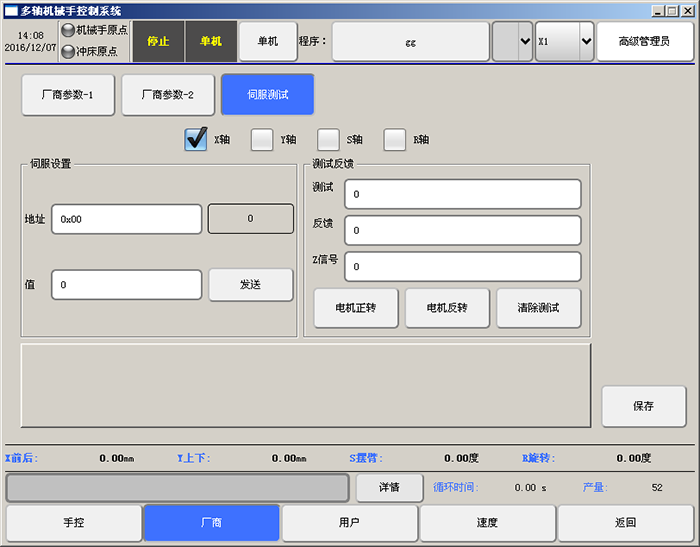Select the R轴 checkbox
This screenshot has width=700, height=547.
tap(396, 140)
